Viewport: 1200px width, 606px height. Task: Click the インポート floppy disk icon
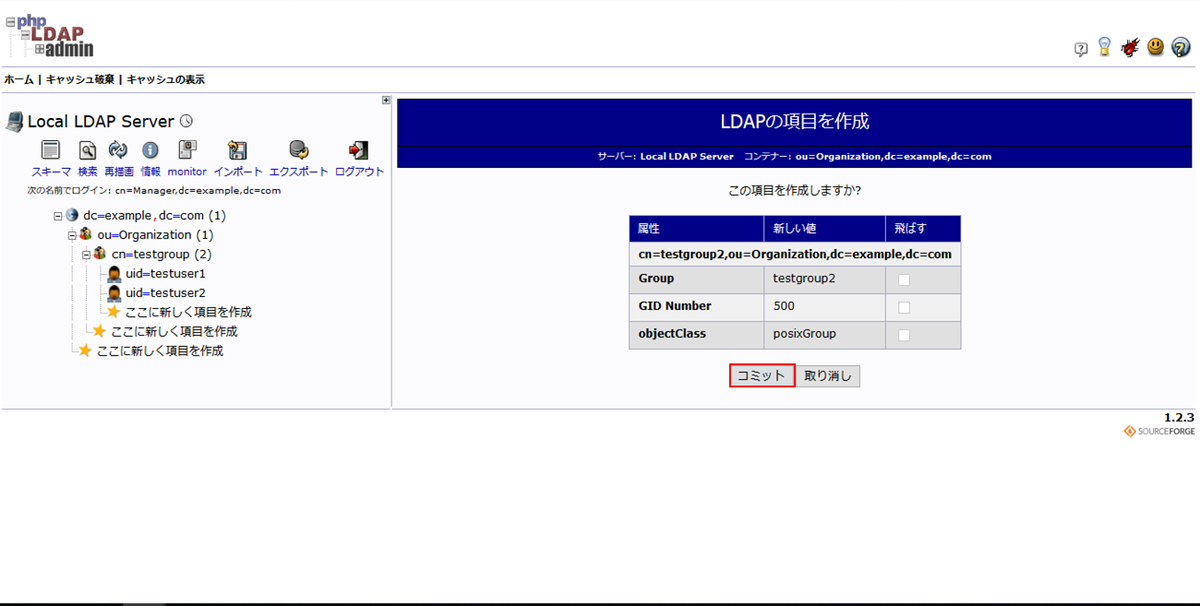[x=237, y=150]
